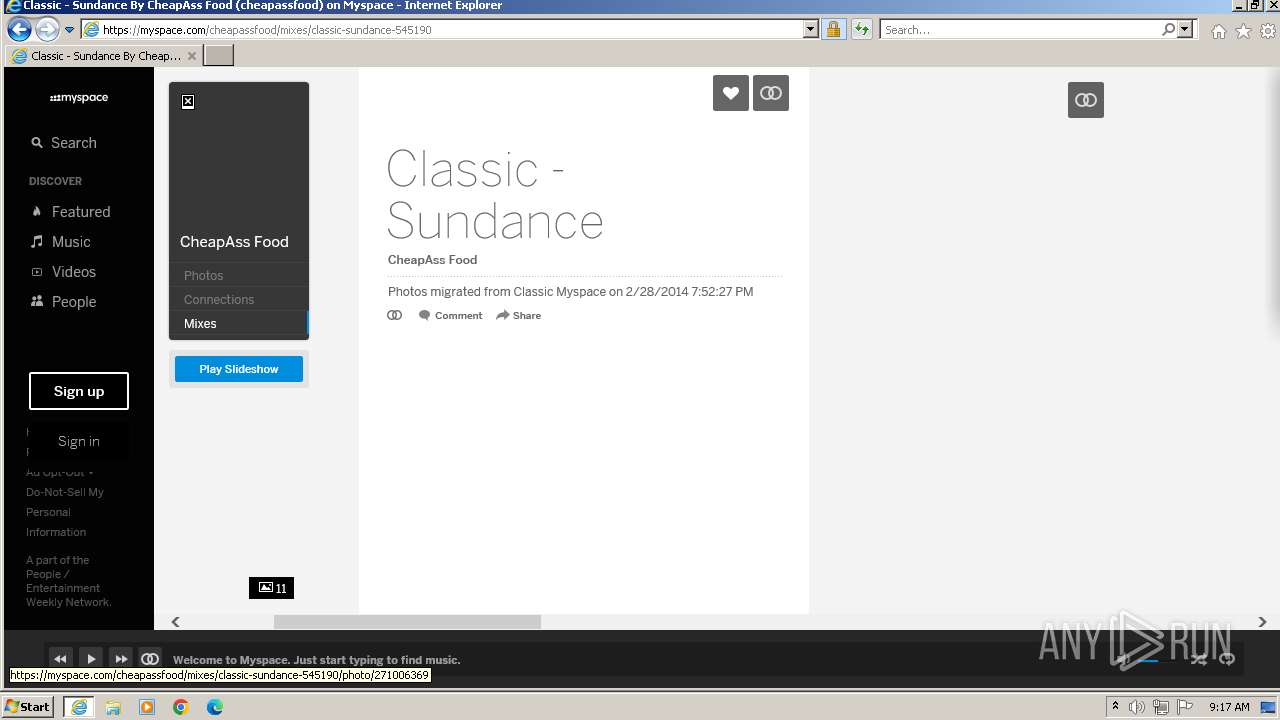1280x720 pixels.
Task: Click the 11 photos count badge
Action: pyautogui.click(x=272, y=588)
